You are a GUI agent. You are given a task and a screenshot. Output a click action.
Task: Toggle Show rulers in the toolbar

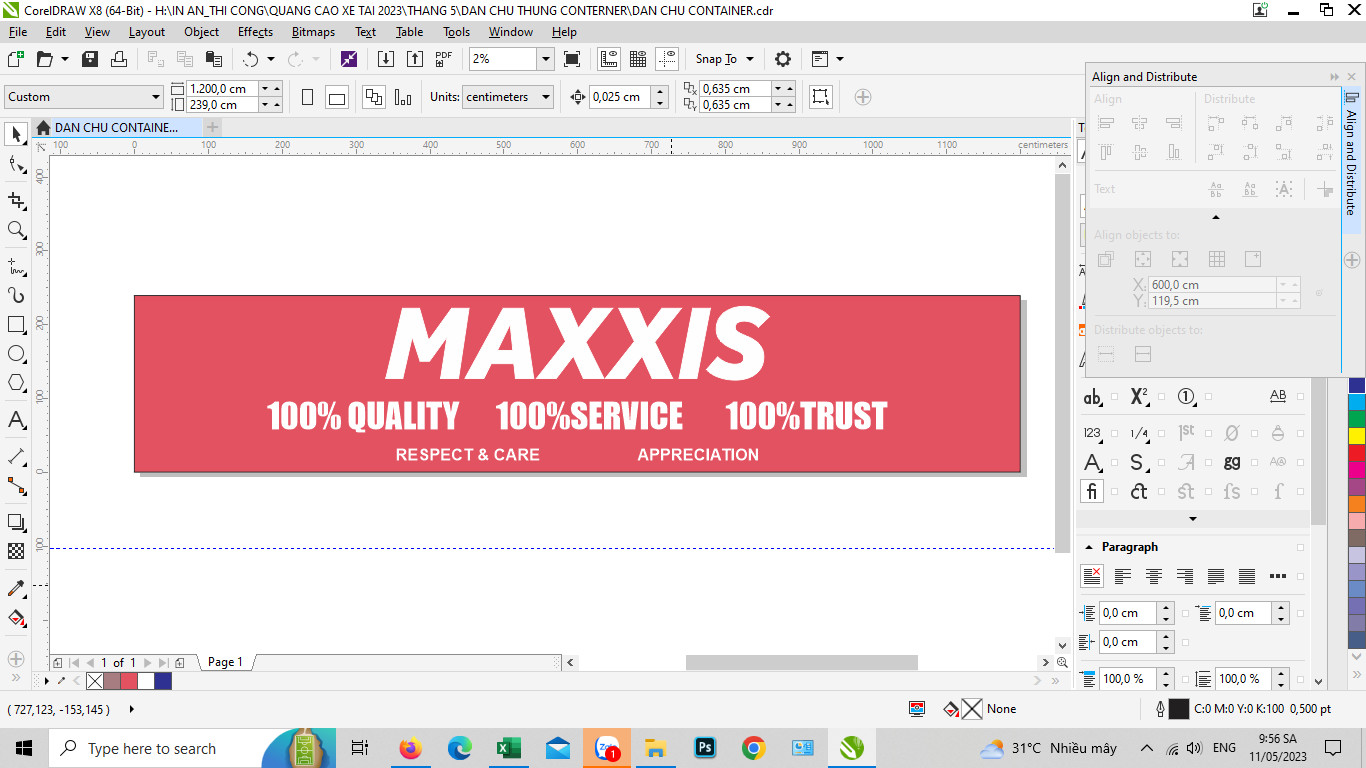point(609,59)
